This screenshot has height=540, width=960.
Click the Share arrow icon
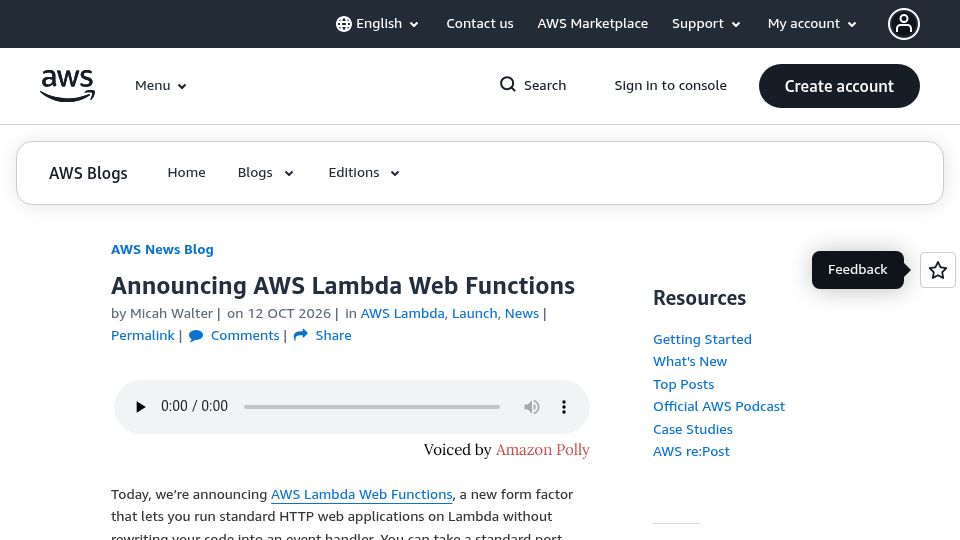click(x=301, y=335)
